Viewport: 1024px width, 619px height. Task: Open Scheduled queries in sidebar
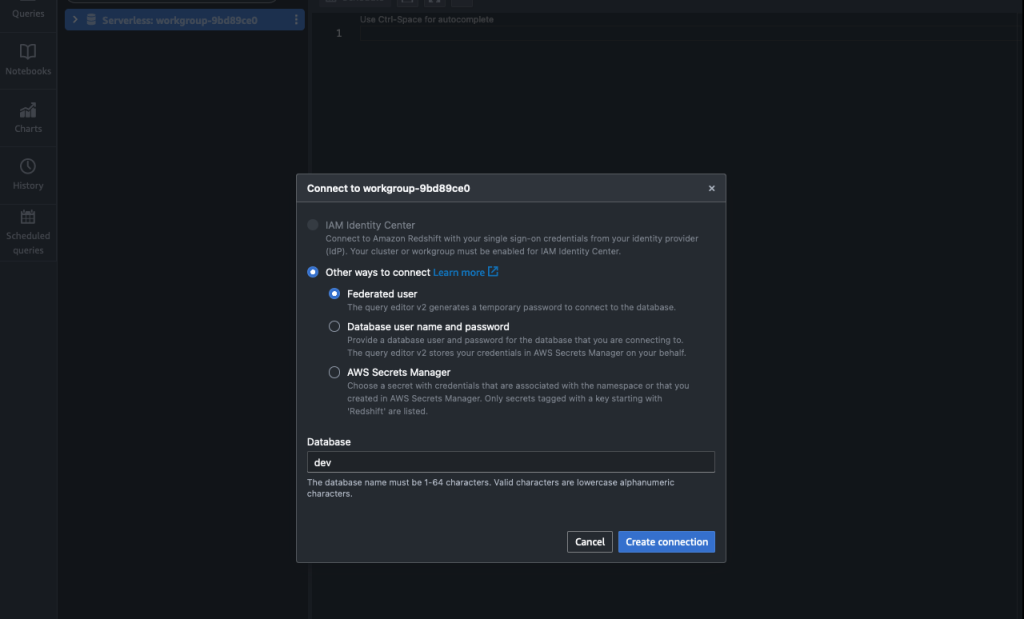point(28,233)
